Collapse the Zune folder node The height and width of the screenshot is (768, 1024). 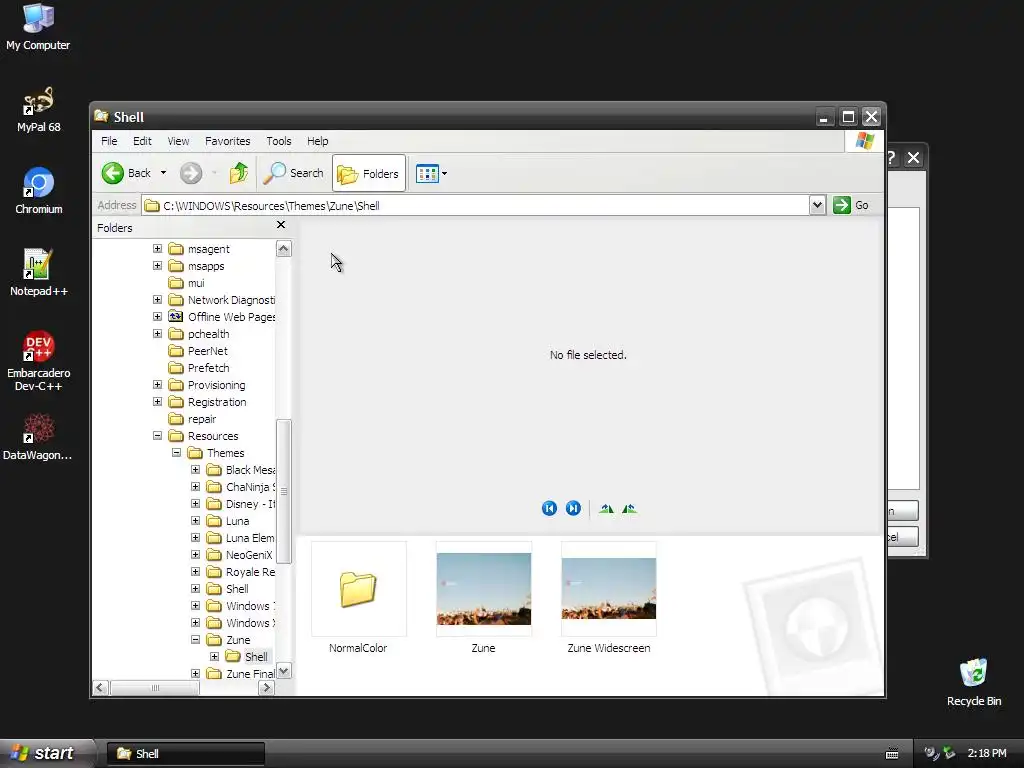[195, 639]
